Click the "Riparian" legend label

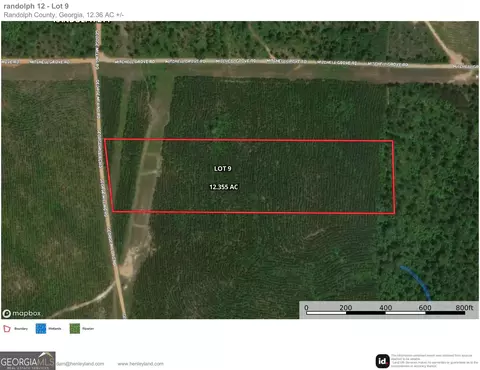(x=88, y=329)
